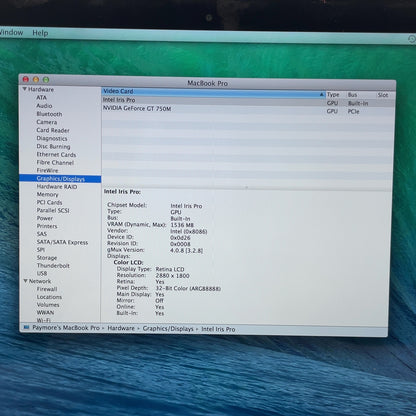Select Storage in the sidebar
The height and width of the screenshot is (416, 416).
pyautogui.click(x=47, y=258)
